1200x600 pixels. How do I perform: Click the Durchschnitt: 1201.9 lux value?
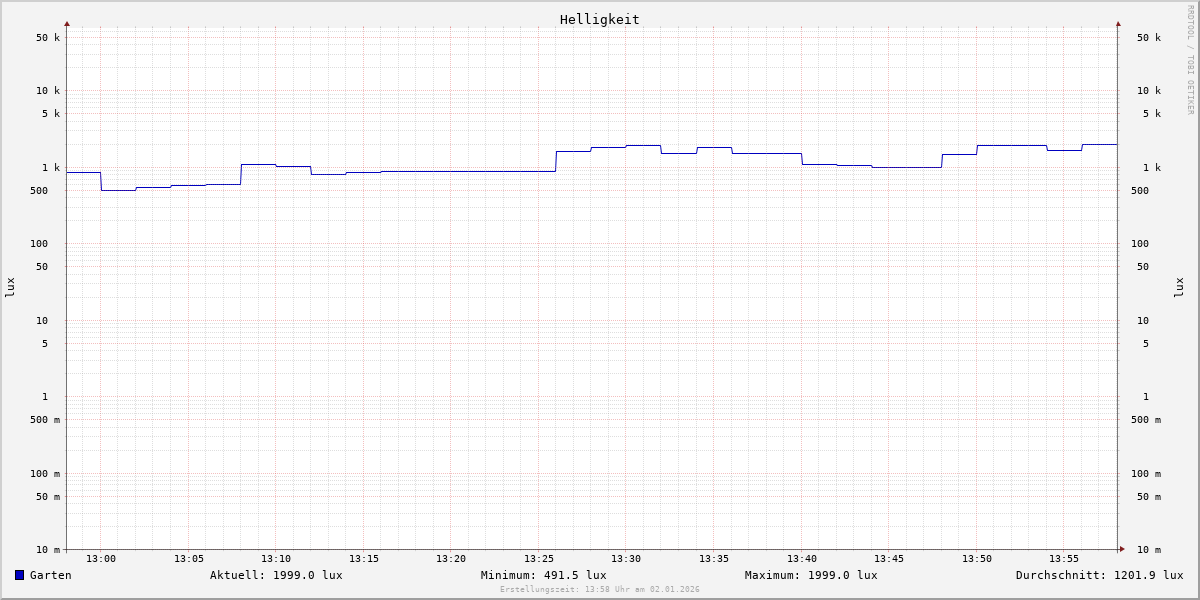tap(1099, 575)
